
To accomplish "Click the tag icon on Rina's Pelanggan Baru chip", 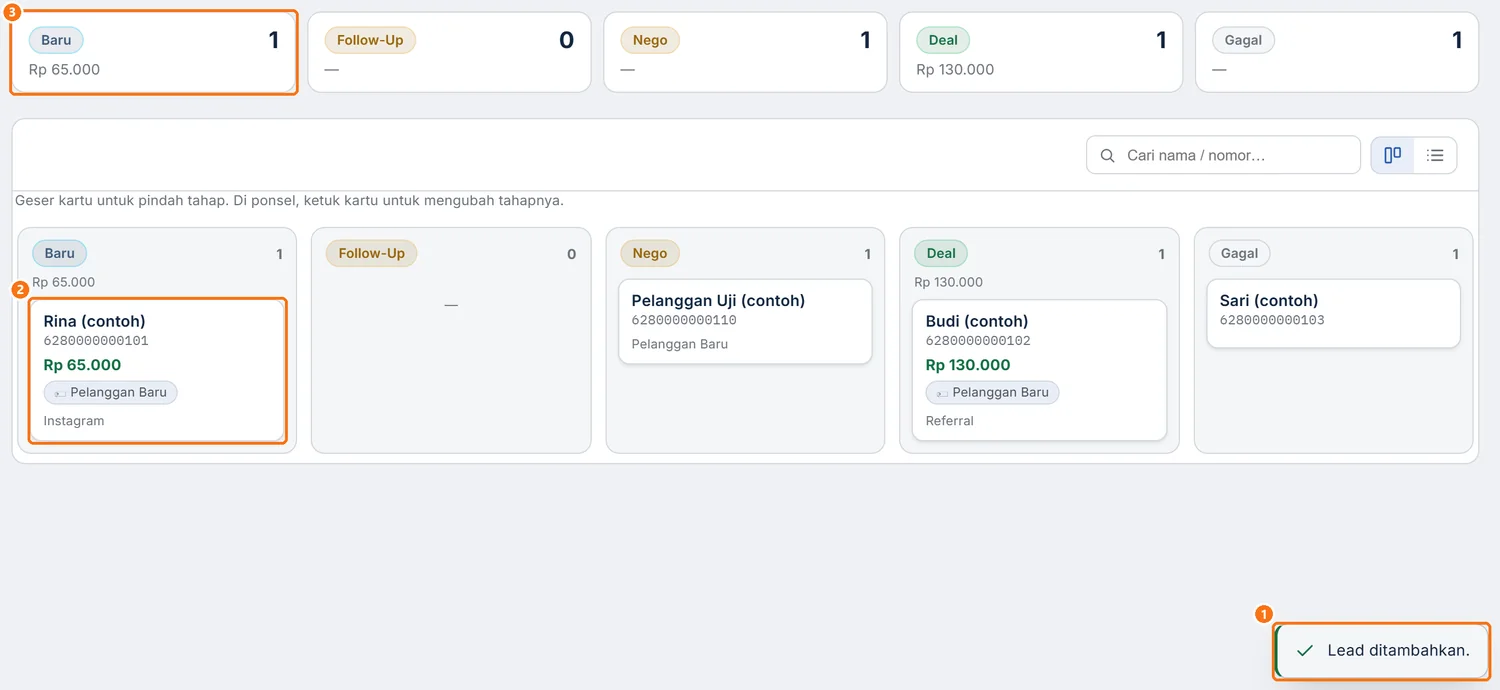I will [x=61, y=393].
